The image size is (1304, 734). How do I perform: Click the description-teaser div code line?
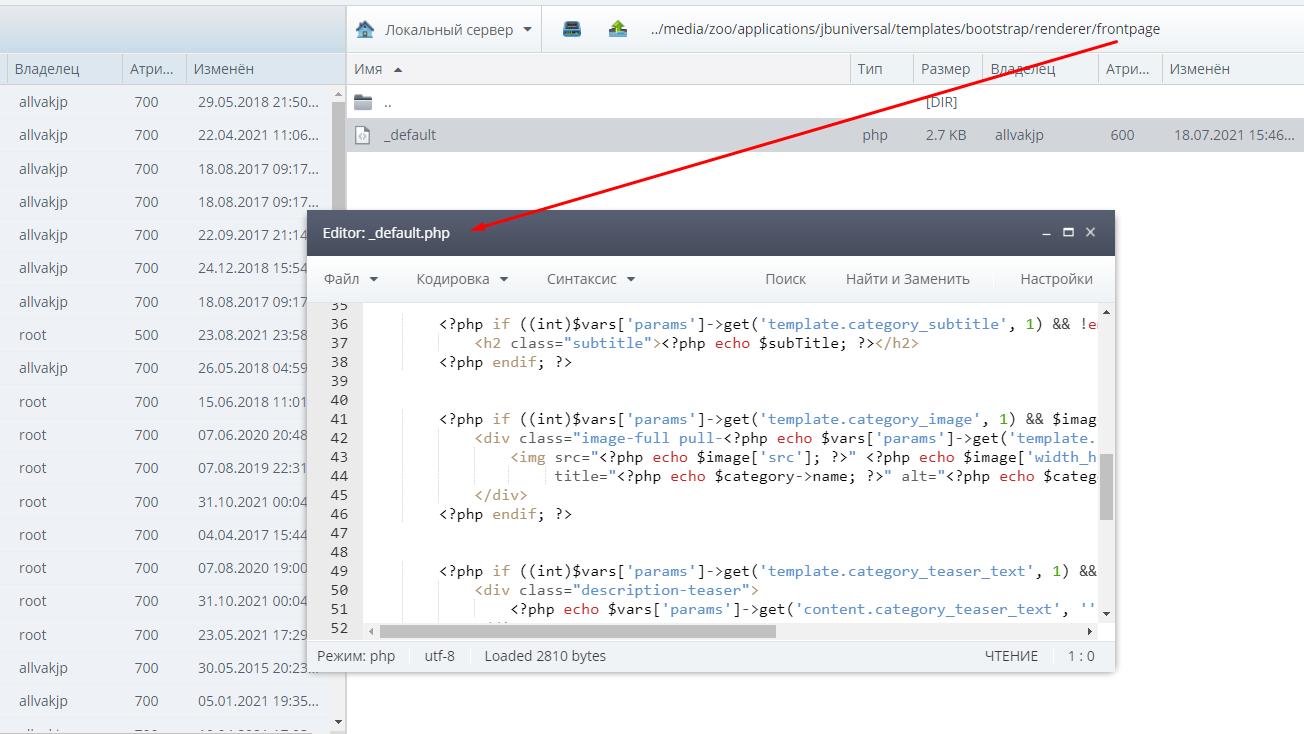click(617, 590)
